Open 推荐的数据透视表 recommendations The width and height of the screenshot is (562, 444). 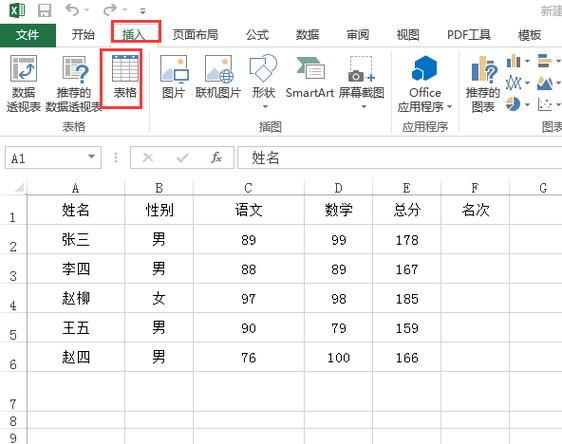click(74, 83)
